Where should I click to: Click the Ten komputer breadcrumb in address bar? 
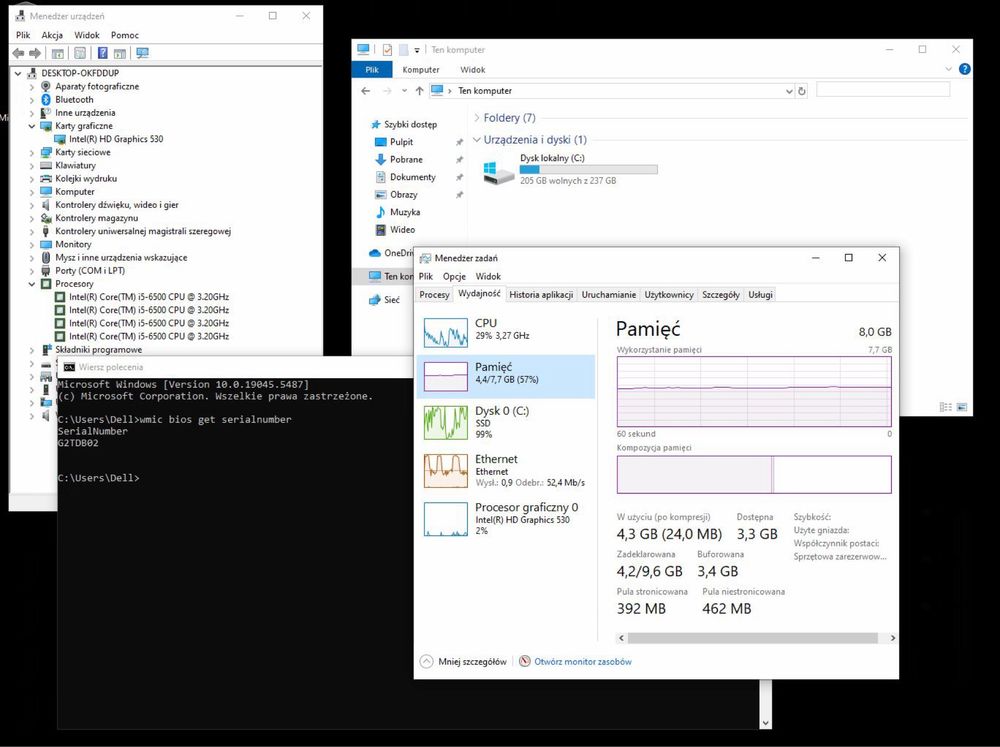(485, 91)
